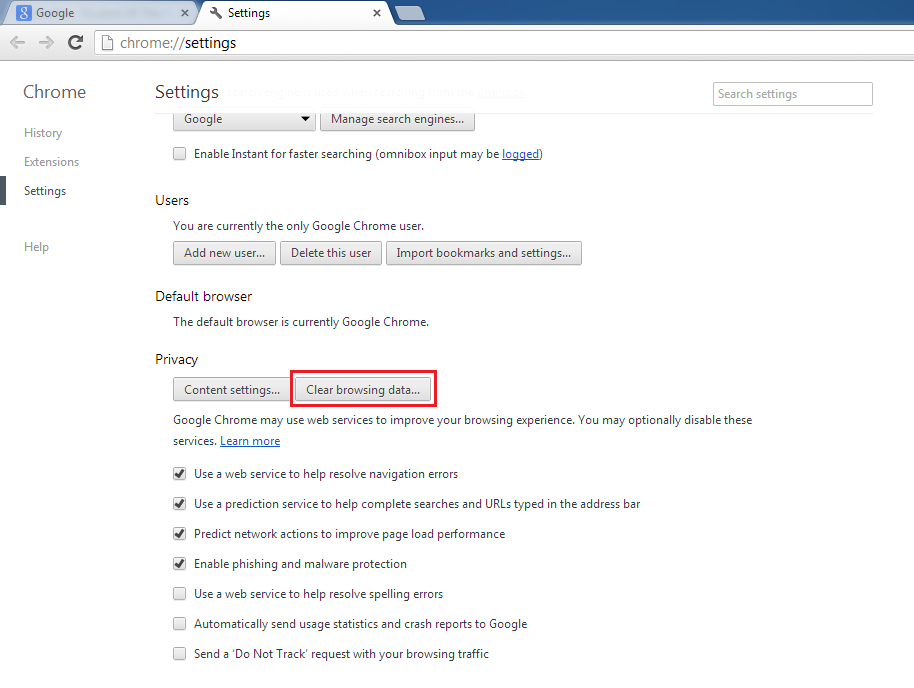
Task: Switch to the Google tab
Action: click(x=98, y=13)
